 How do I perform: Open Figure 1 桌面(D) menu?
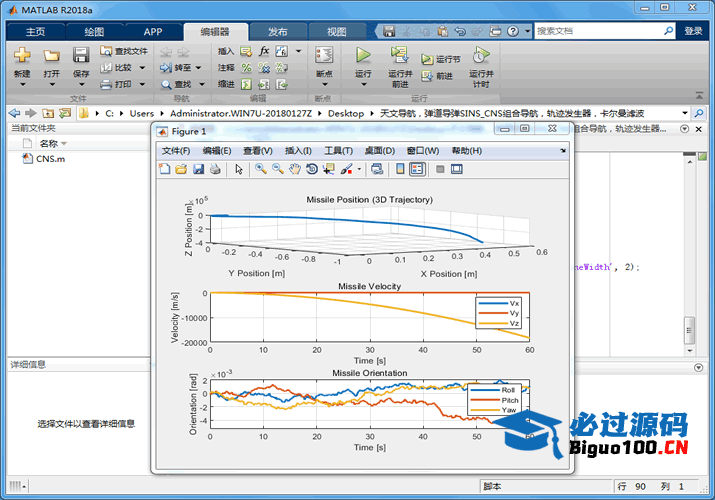click(x=379, y=151)
